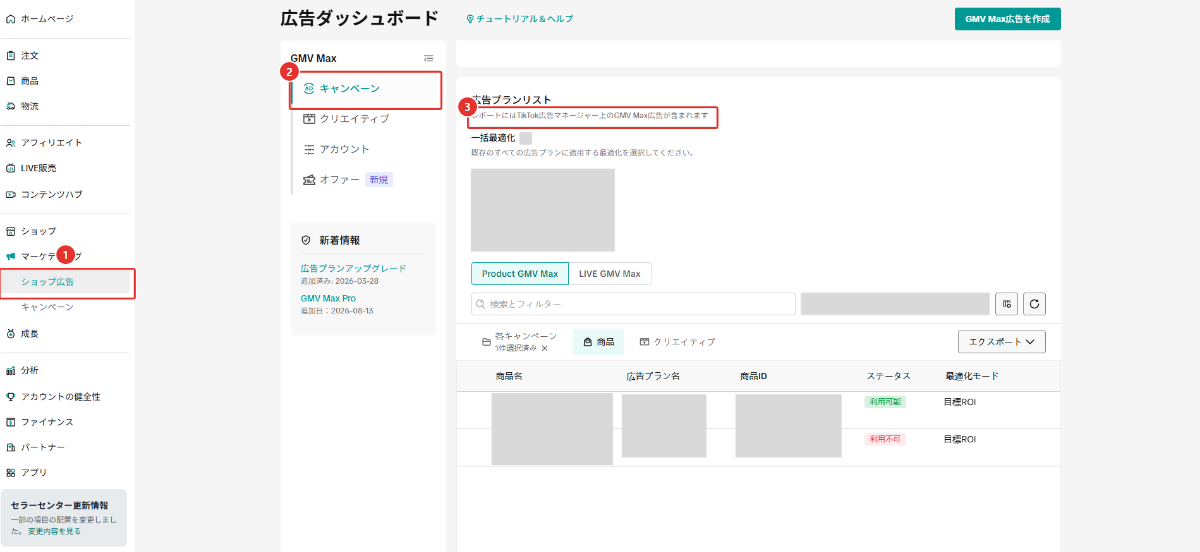The width and height of the screenshot is (1200, 552).
Task: Open the 商品 sidebar section
Action: point(30,81)
